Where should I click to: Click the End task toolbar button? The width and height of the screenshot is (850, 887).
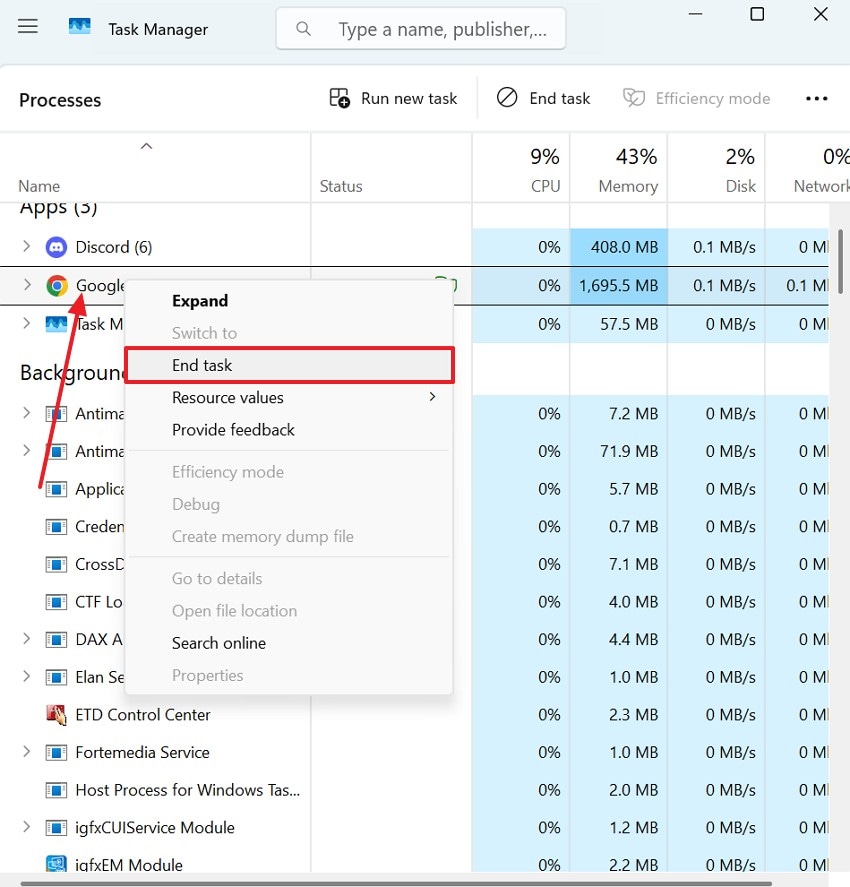(543, 98)
